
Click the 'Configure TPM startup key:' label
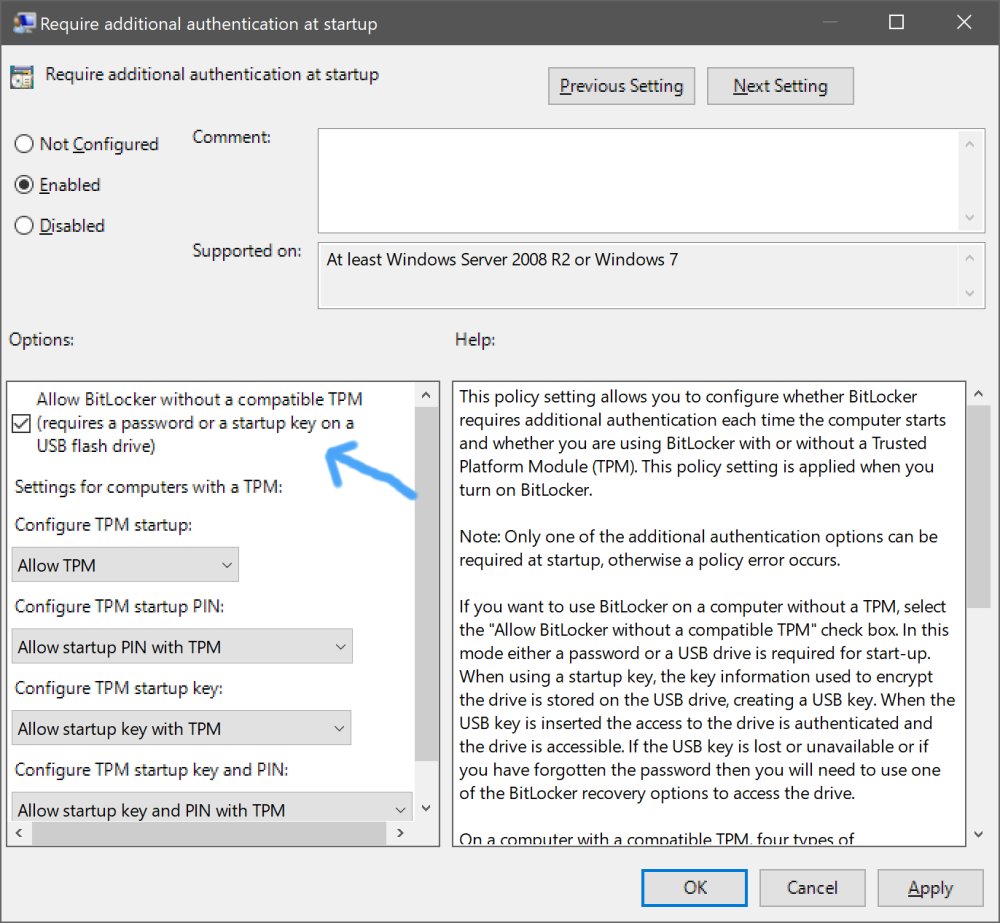point(119,688)
